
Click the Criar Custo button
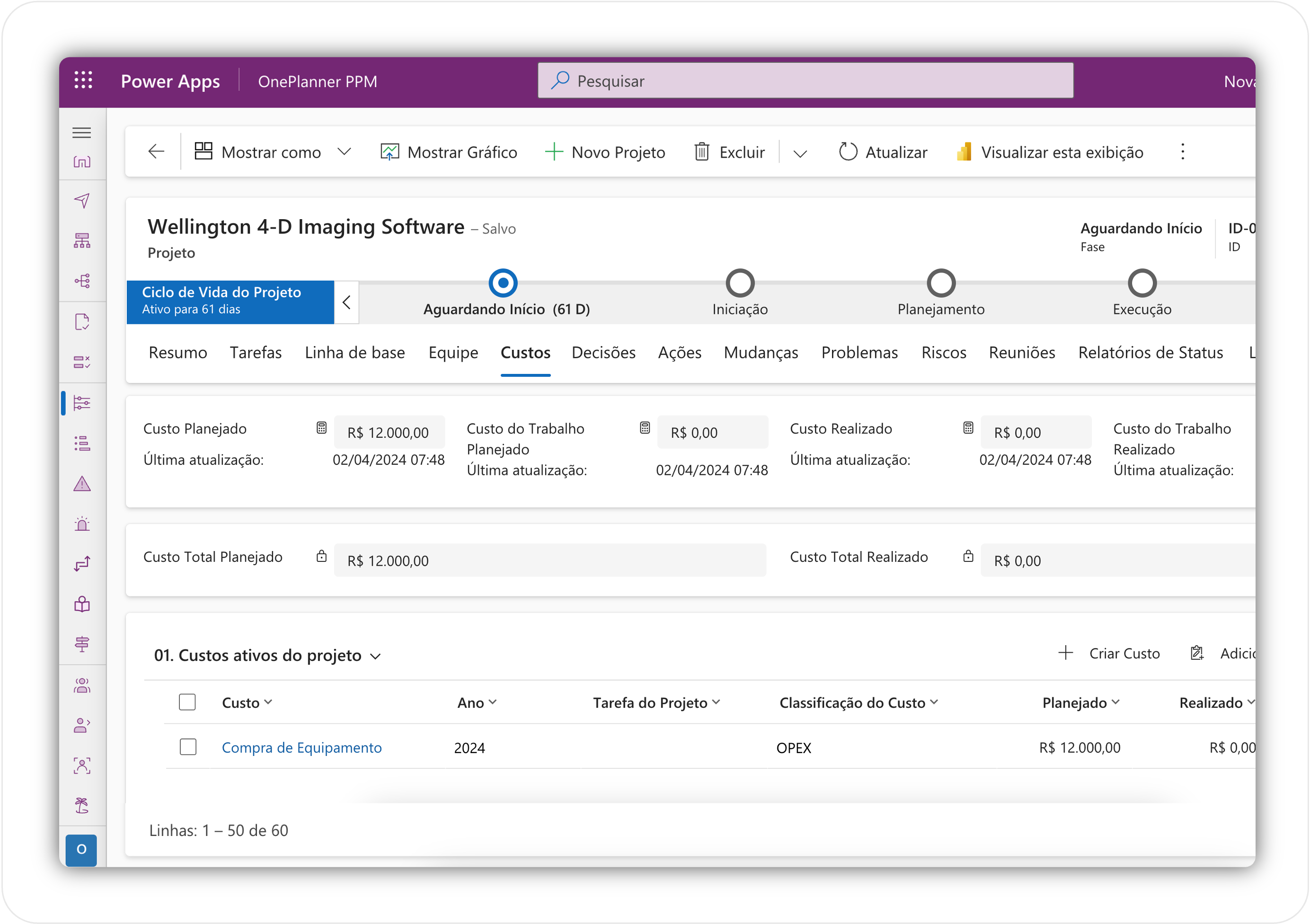click(x=1109, y=654)
